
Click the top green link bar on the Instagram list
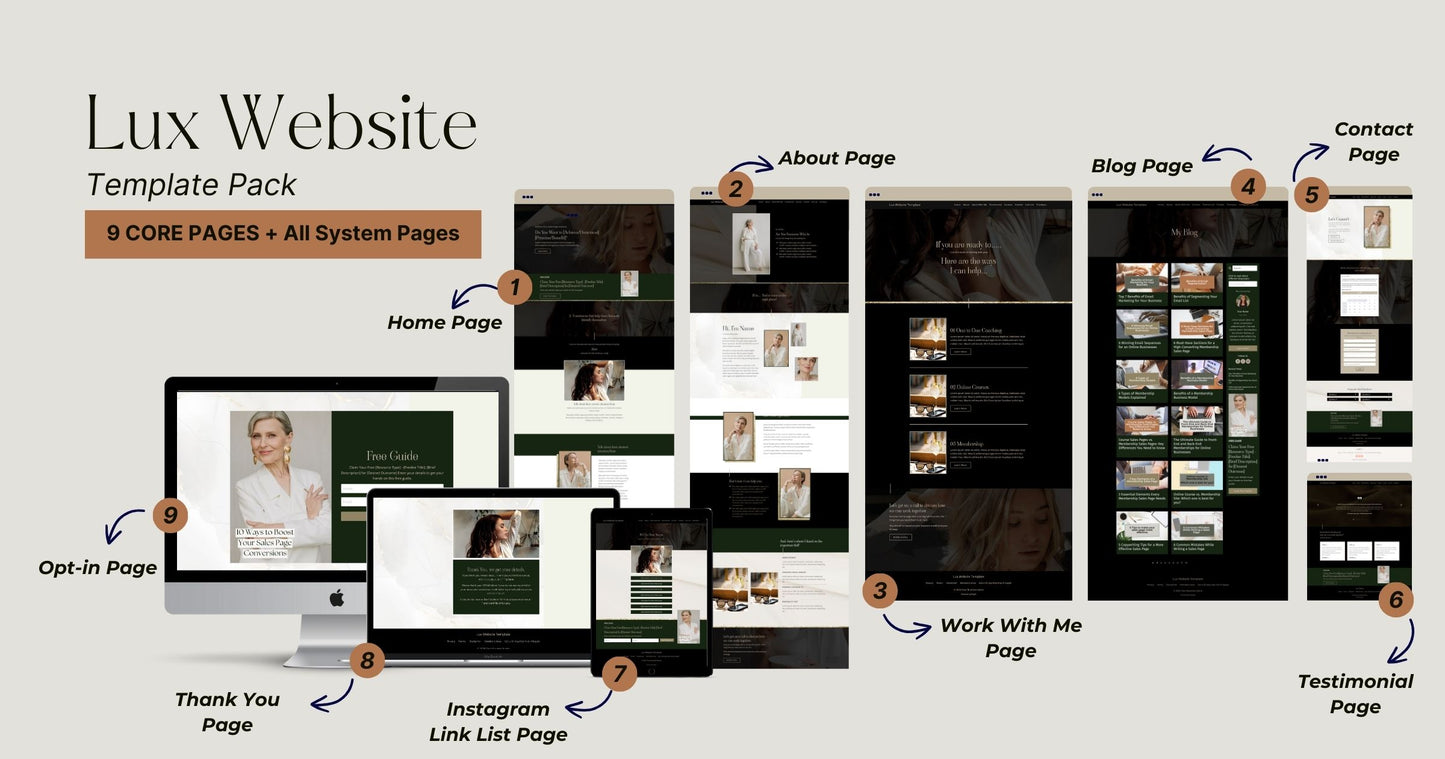click(x=652, y=577)
